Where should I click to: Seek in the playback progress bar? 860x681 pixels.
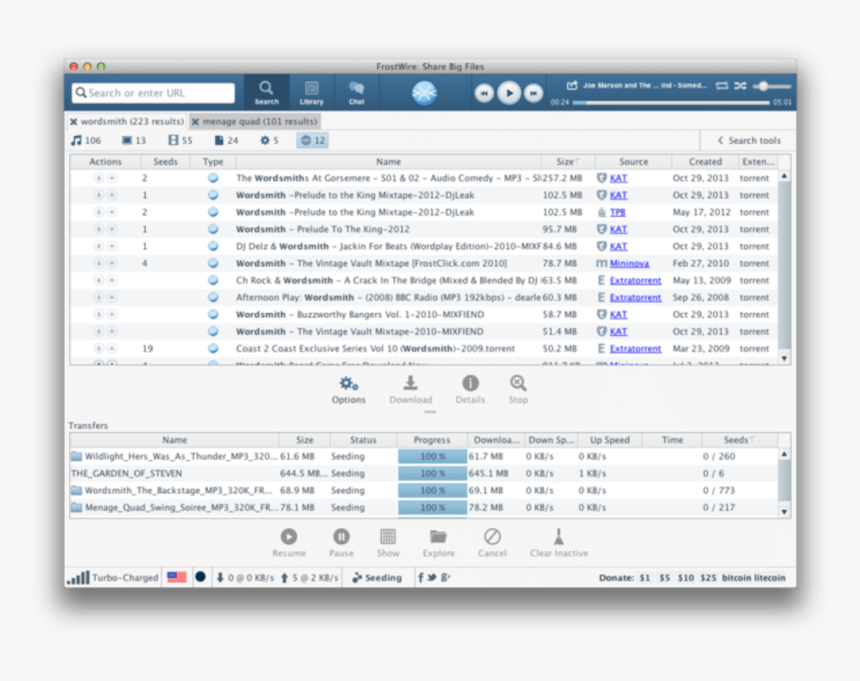pos(670,103)
